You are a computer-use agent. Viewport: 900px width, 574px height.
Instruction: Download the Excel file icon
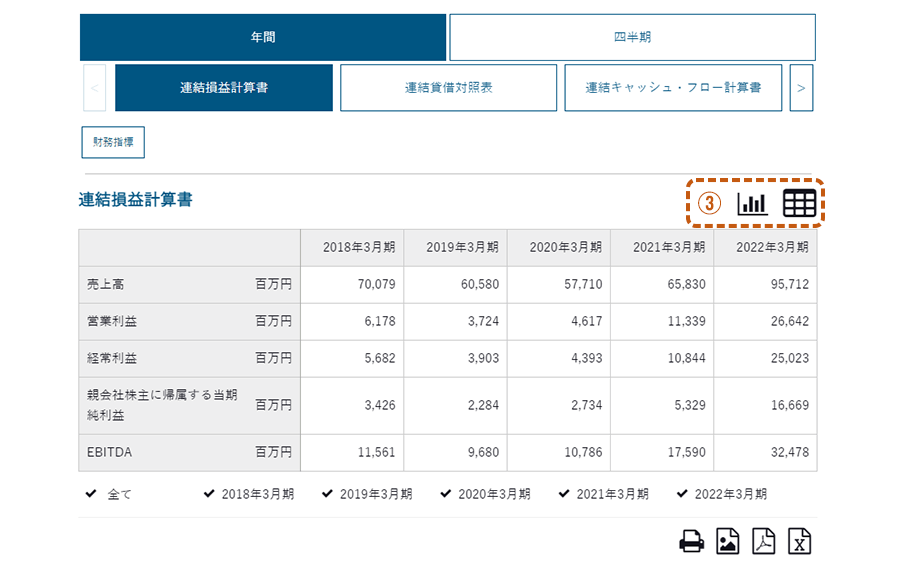click(x=800, y=541)
